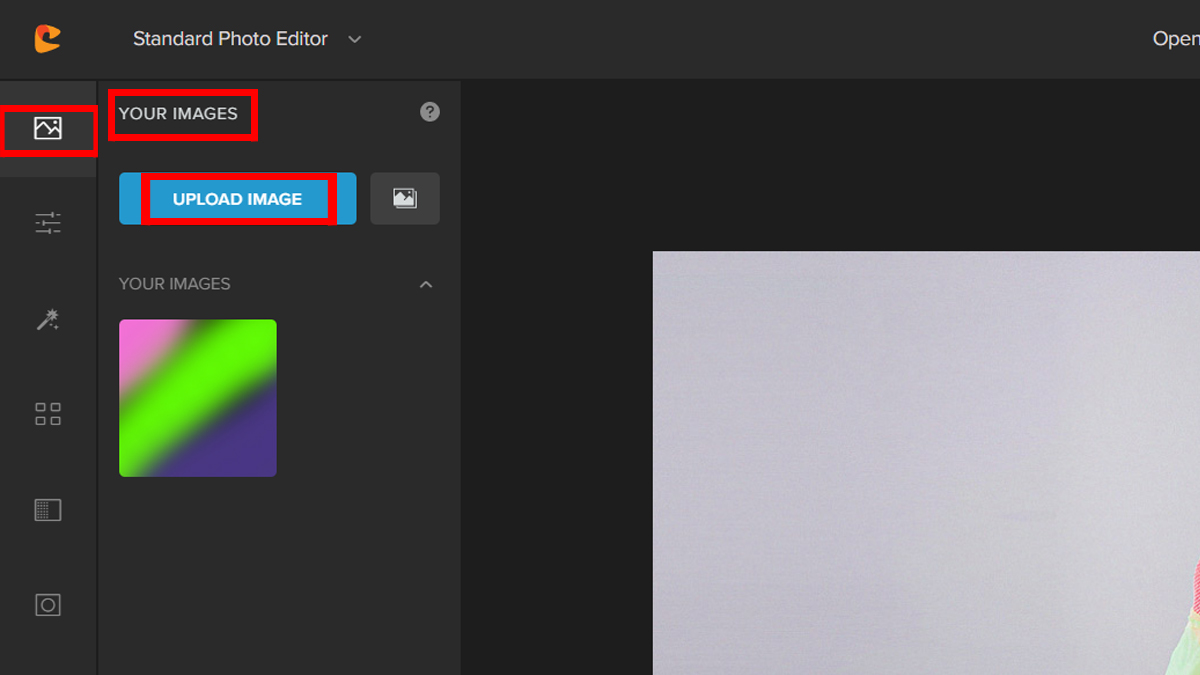Open the Standard Photo Editor dropdown
1200x675 pixels.
pyautogui.click(x=230, y=39)
